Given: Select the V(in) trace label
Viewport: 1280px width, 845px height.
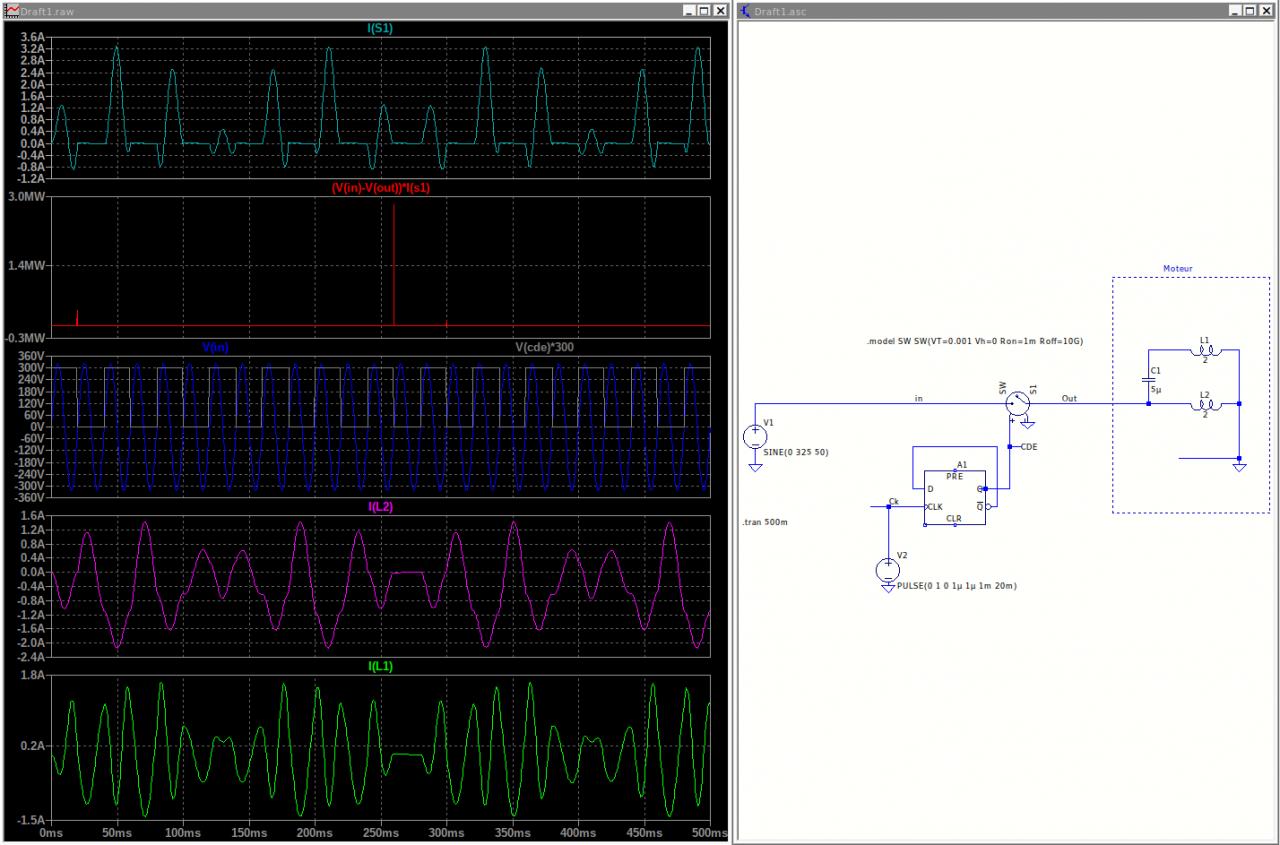Looking at the screenshot, I should pyautogui.click(x=215, y=347).
